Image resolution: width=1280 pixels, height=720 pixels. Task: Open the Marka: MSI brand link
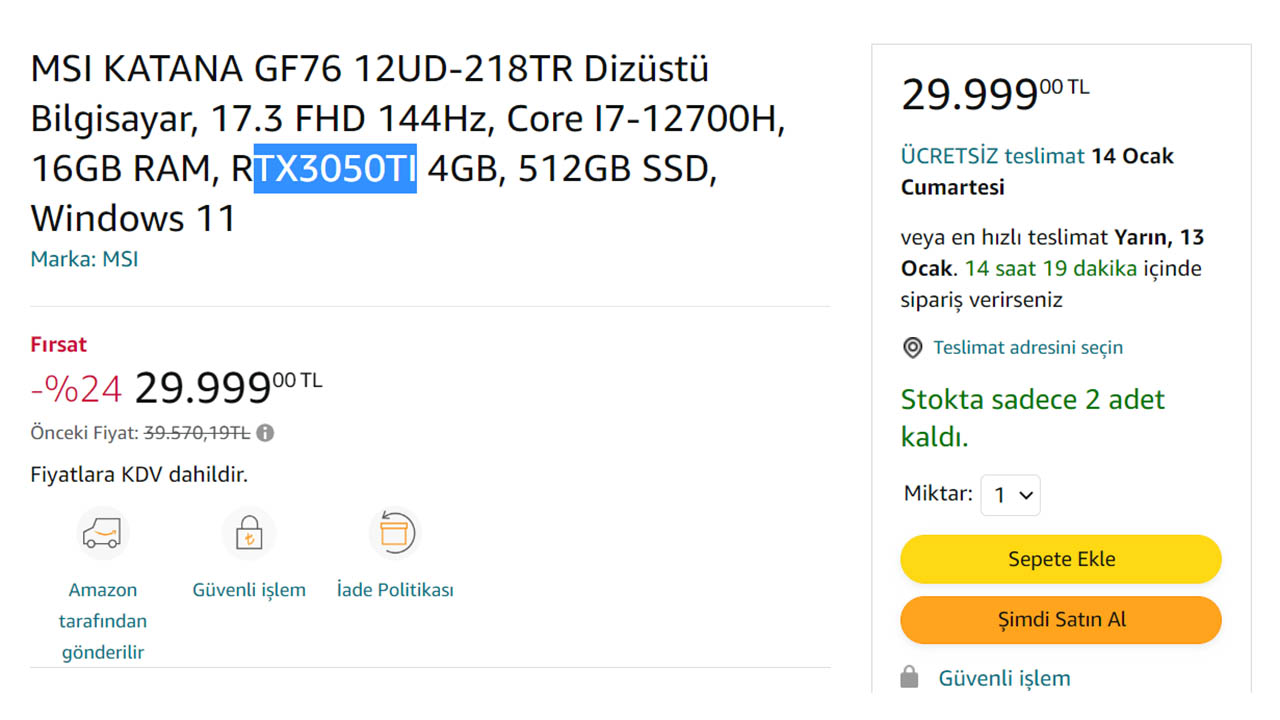84,260
